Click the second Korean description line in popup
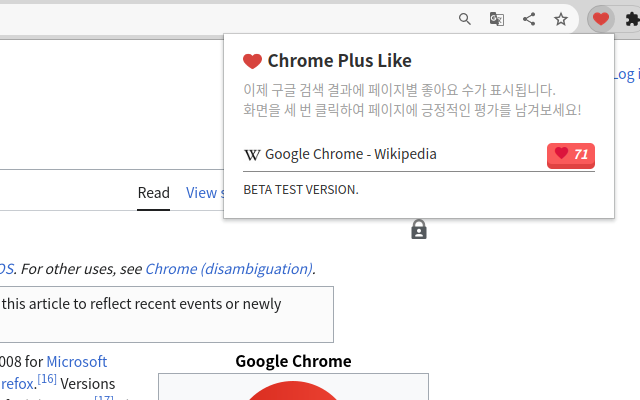This screenshot has width=640, height=400. [412, 110]
